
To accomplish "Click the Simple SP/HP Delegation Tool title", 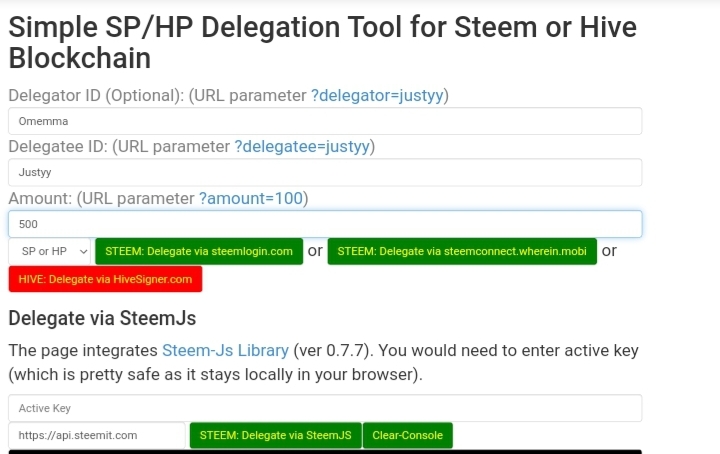I will (x=322, y=42).
